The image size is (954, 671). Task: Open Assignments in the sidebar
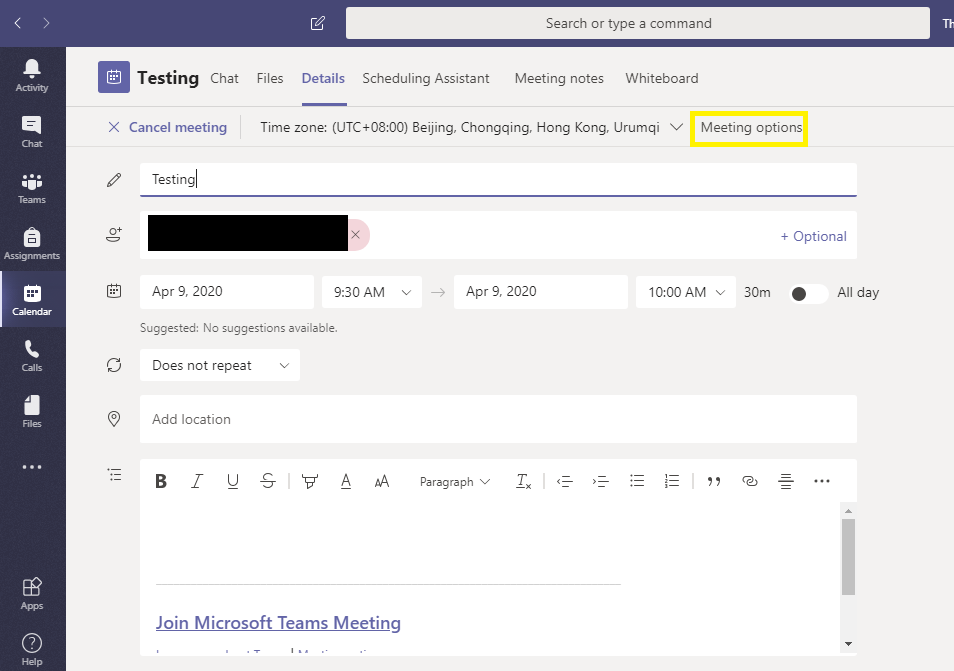click(32, 244)
